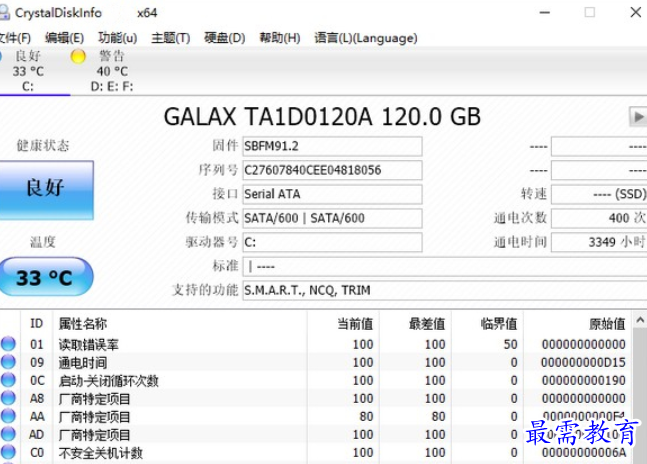Screen dimensions: 647x464
Task: Click the rotation rate field ---- (SSD)
Action: (599, 194)
